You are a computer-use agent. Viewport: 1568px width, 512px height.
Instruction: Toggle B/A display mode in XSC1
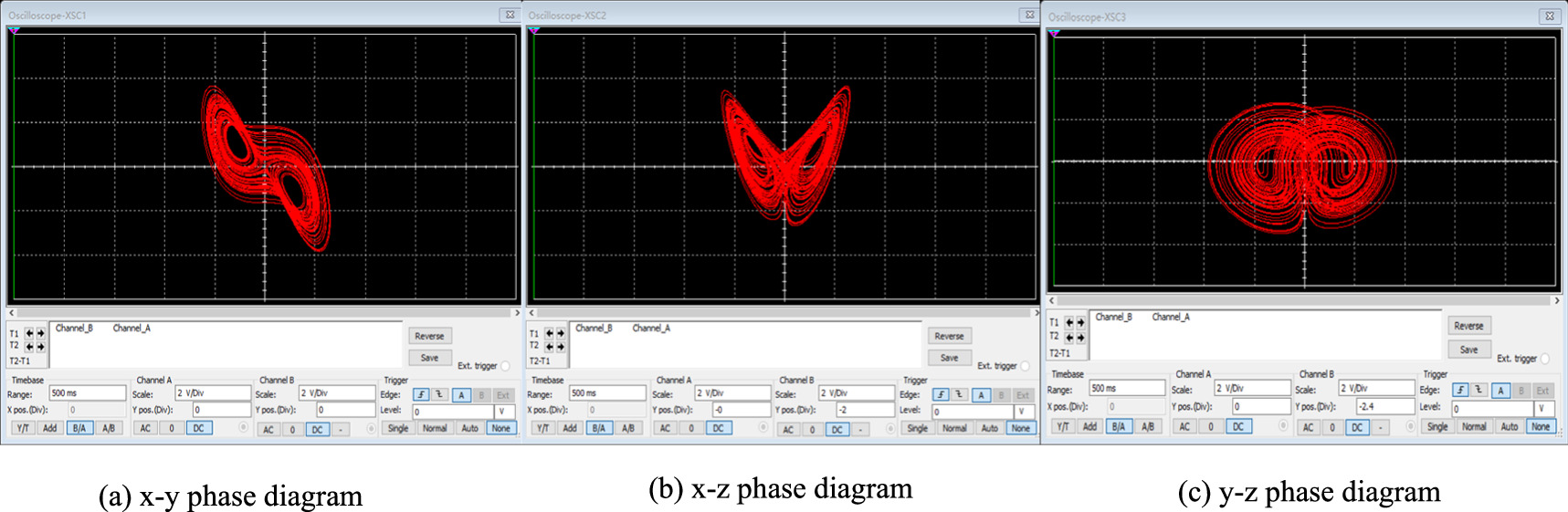[x=79, y=428]
